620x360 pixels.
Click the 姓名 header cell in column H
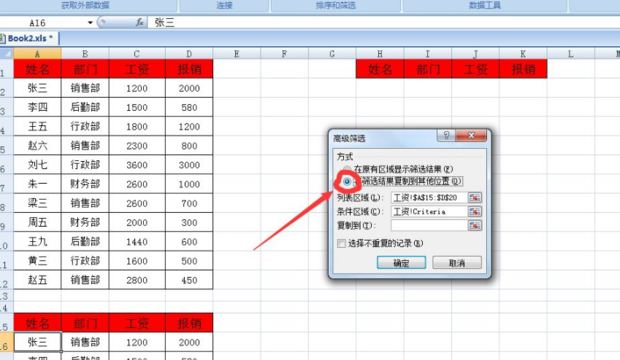pos(380,69)
